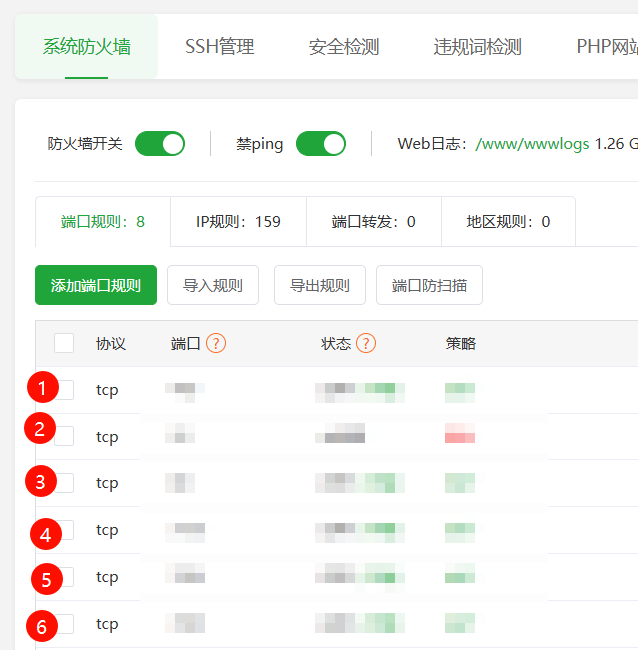Screen dimensions: 638x650
Task: Select 端口规则: 8 sub-tab
Action: coord(103,222)
